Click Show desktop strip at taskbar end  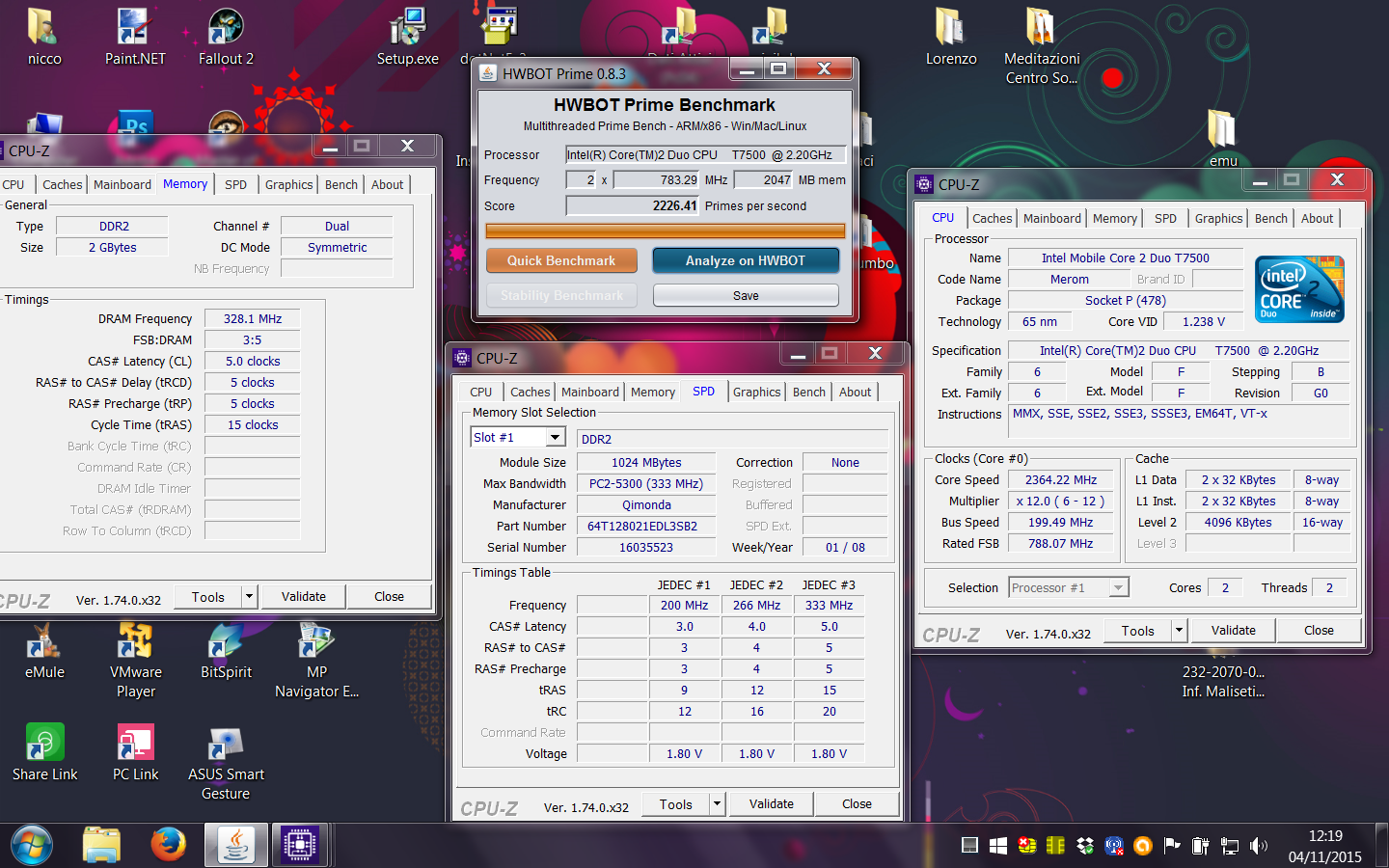coord(1381,846)
